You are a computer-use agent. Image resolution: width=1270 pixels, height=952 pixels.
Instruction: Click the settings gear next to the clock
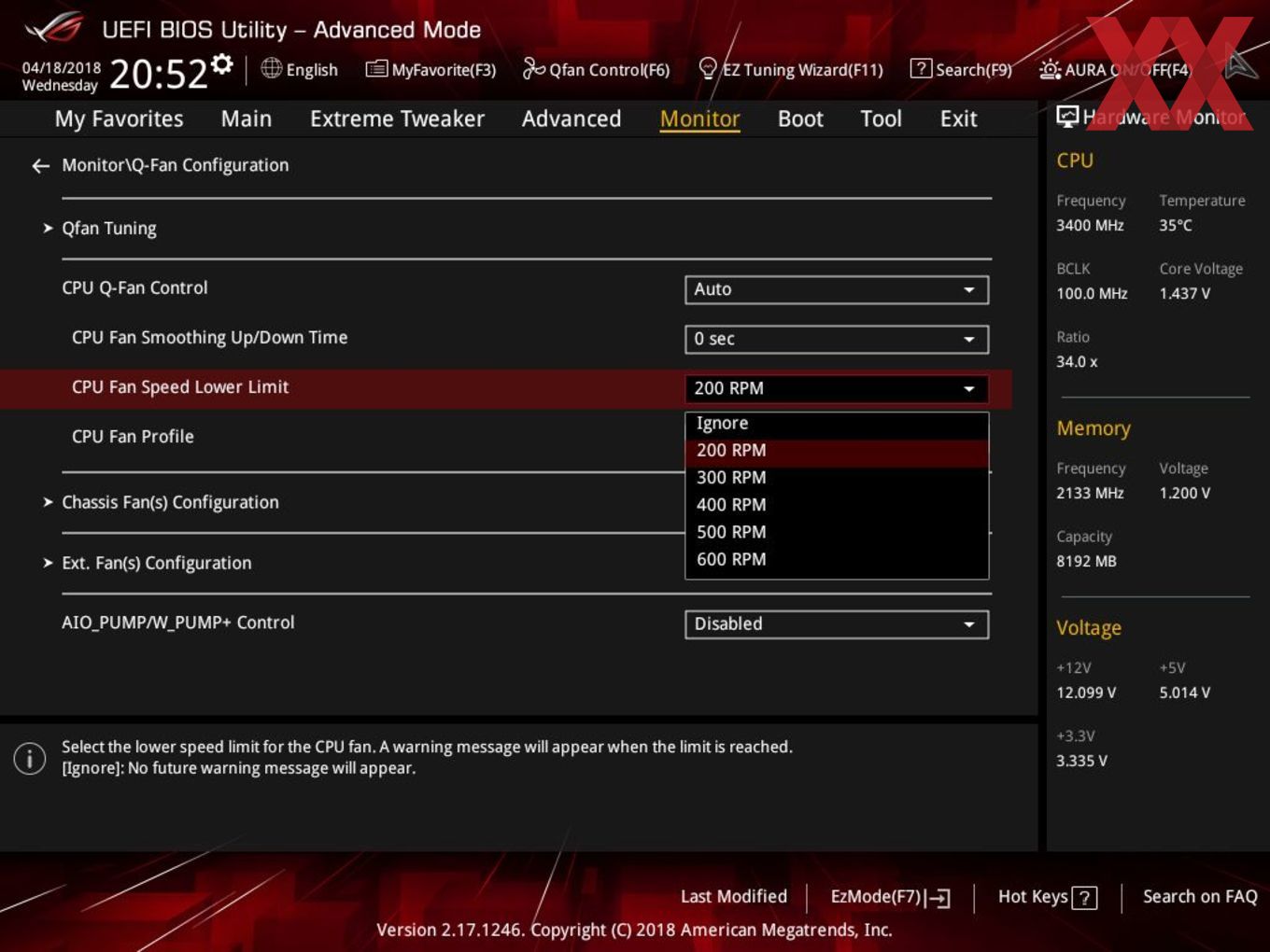point(222,63)
